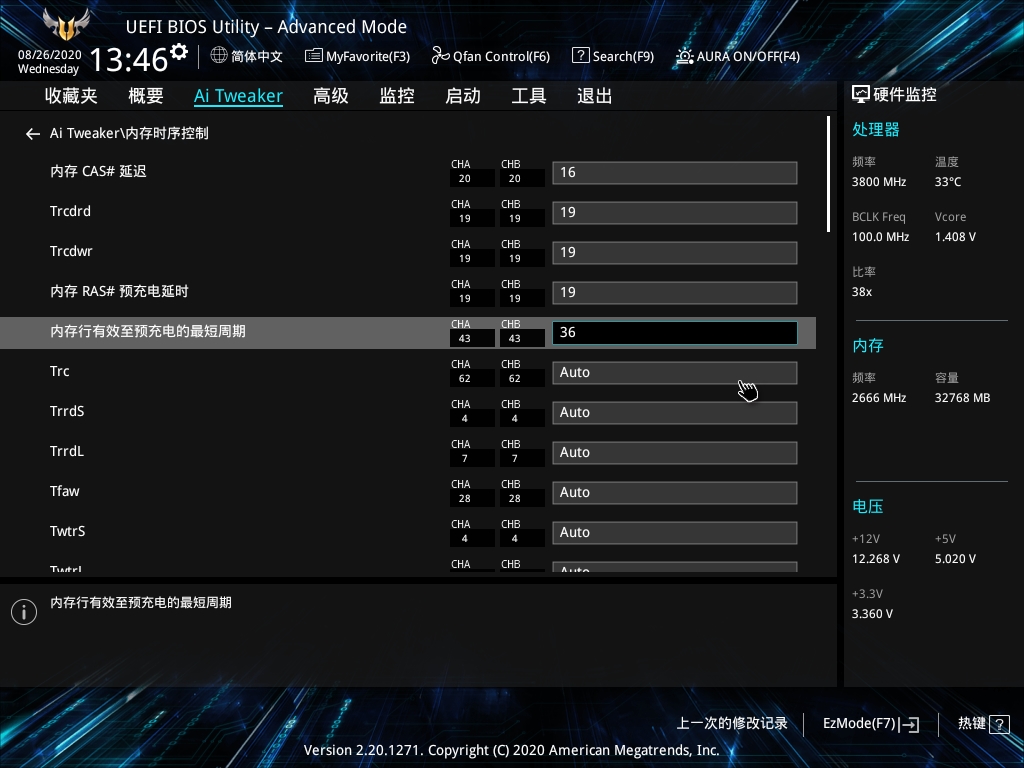Open Qfan Control(F6)
The image size is (1024, 768).
pyautogui.click(x=490, y=56)
